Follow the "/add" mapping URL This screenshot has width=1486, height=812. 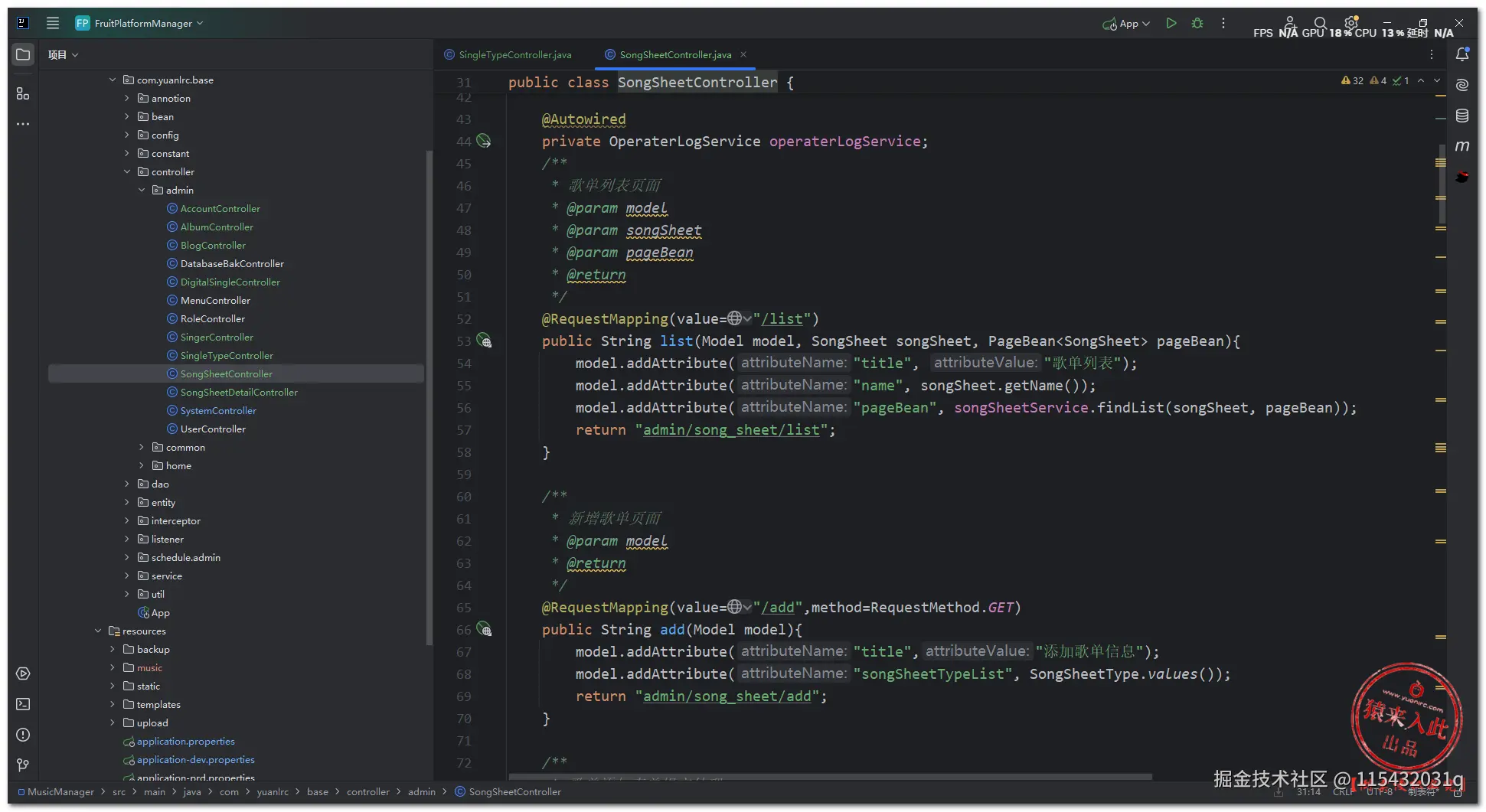pos(778,607)
